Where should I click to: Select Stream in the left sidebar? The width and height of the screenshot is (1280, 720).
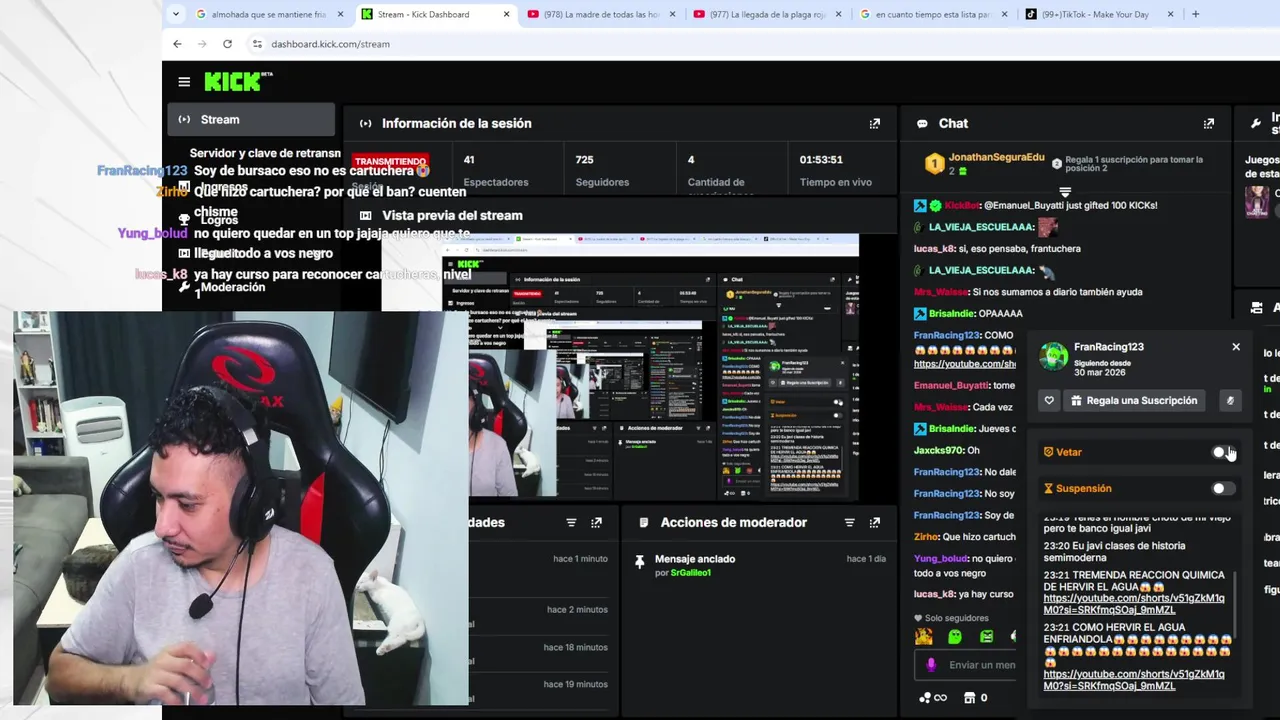[251, 119]
